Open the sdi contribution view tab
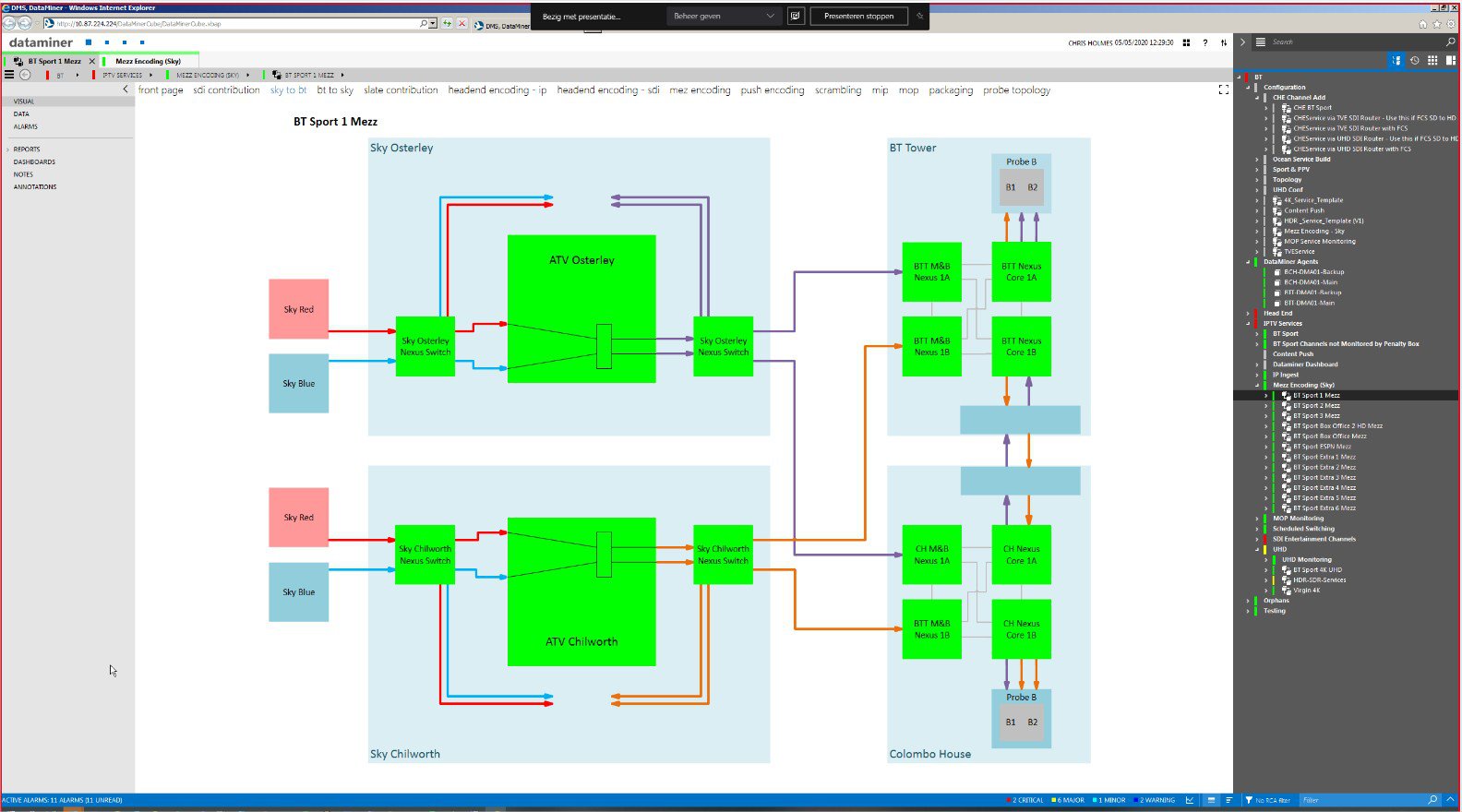The width and height of the screenshot is (1462, 812). (x=226, y=90)
